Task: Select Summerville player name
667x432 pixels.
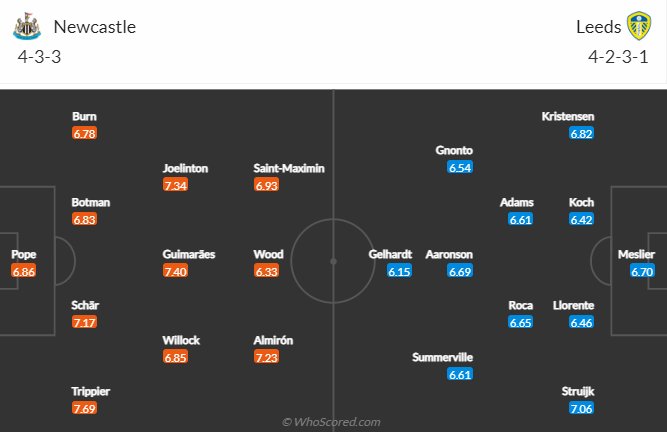Action: (x=442, y=357)
